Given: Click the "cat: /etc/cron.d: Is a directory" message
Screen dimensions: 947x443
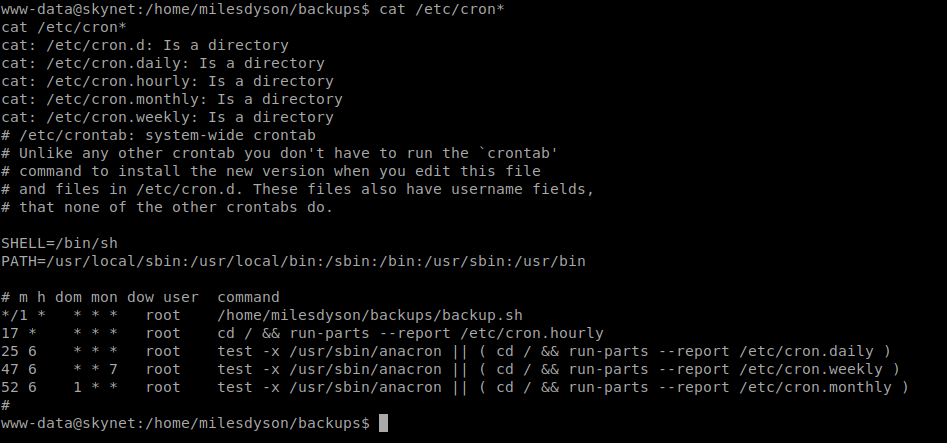Looking at the screenshot, I should [145, 46].
